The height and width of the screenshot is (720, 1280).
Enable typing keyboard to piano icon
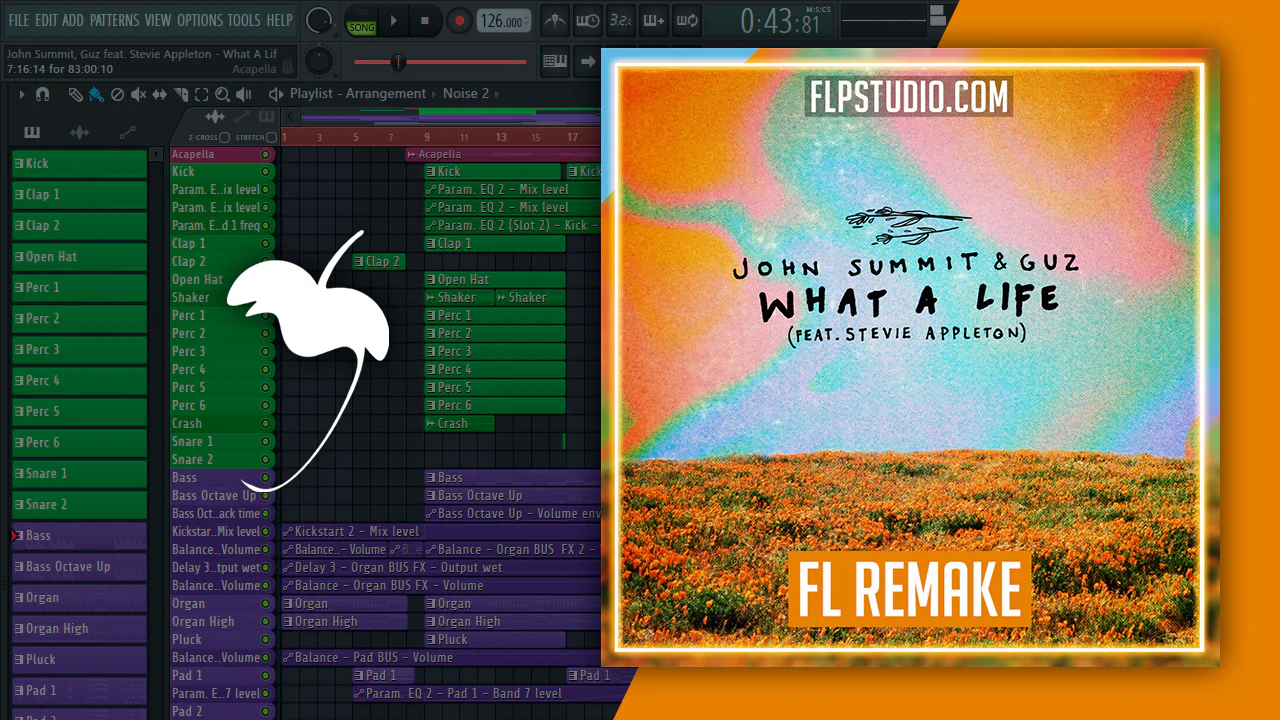554,61
